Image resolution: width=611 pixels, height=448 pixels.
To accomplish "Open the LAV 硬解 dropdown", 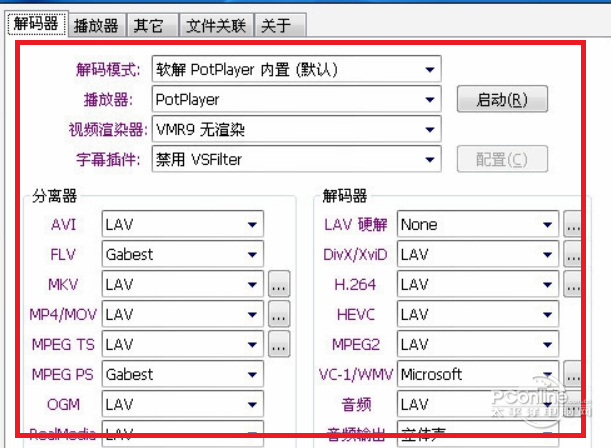I will click(478, 224).
